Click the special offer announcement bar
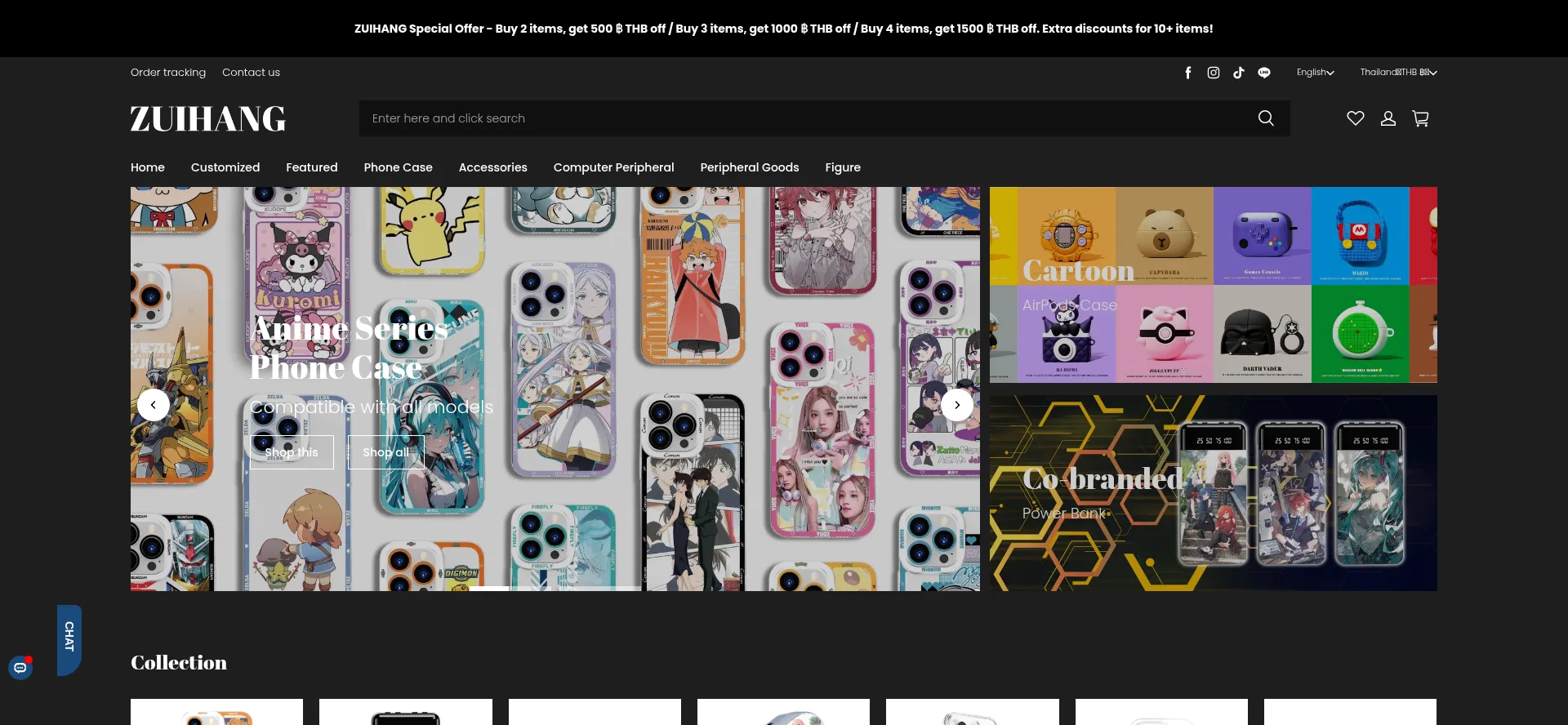Image resolution: width=1568 pixels, height=725 pixels. click(x=784, y=29)
